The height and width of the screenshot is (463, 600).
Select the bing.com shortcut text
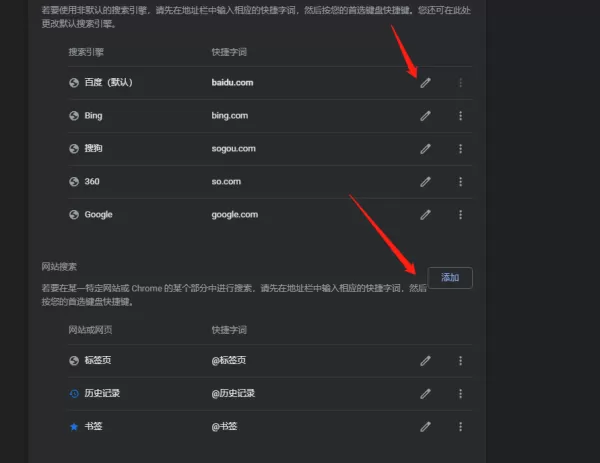click(x=230, y=116)
